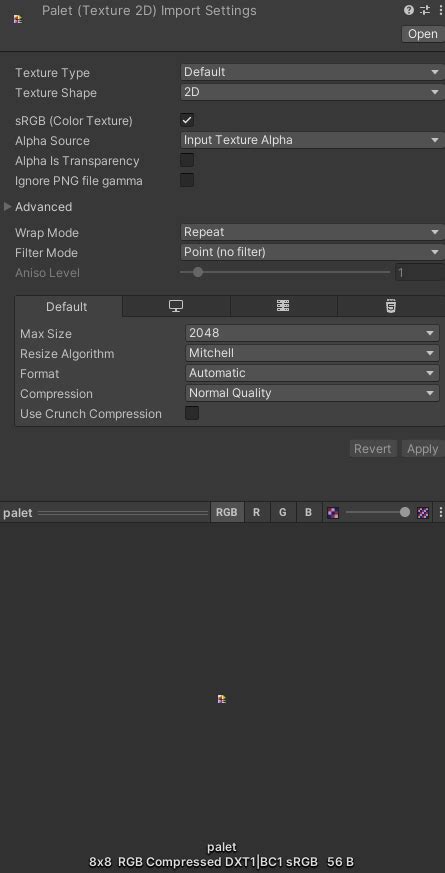The image size is (445, 873).
Task: Select the dedicated server platform tab
Action: click(x=283, y=306)
